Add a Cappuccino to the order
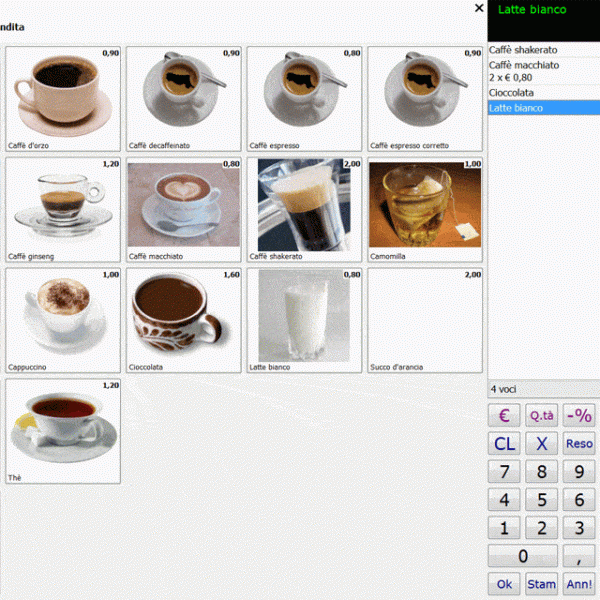The width and height of the screenshot is (600, 600). tap(63, 320)
